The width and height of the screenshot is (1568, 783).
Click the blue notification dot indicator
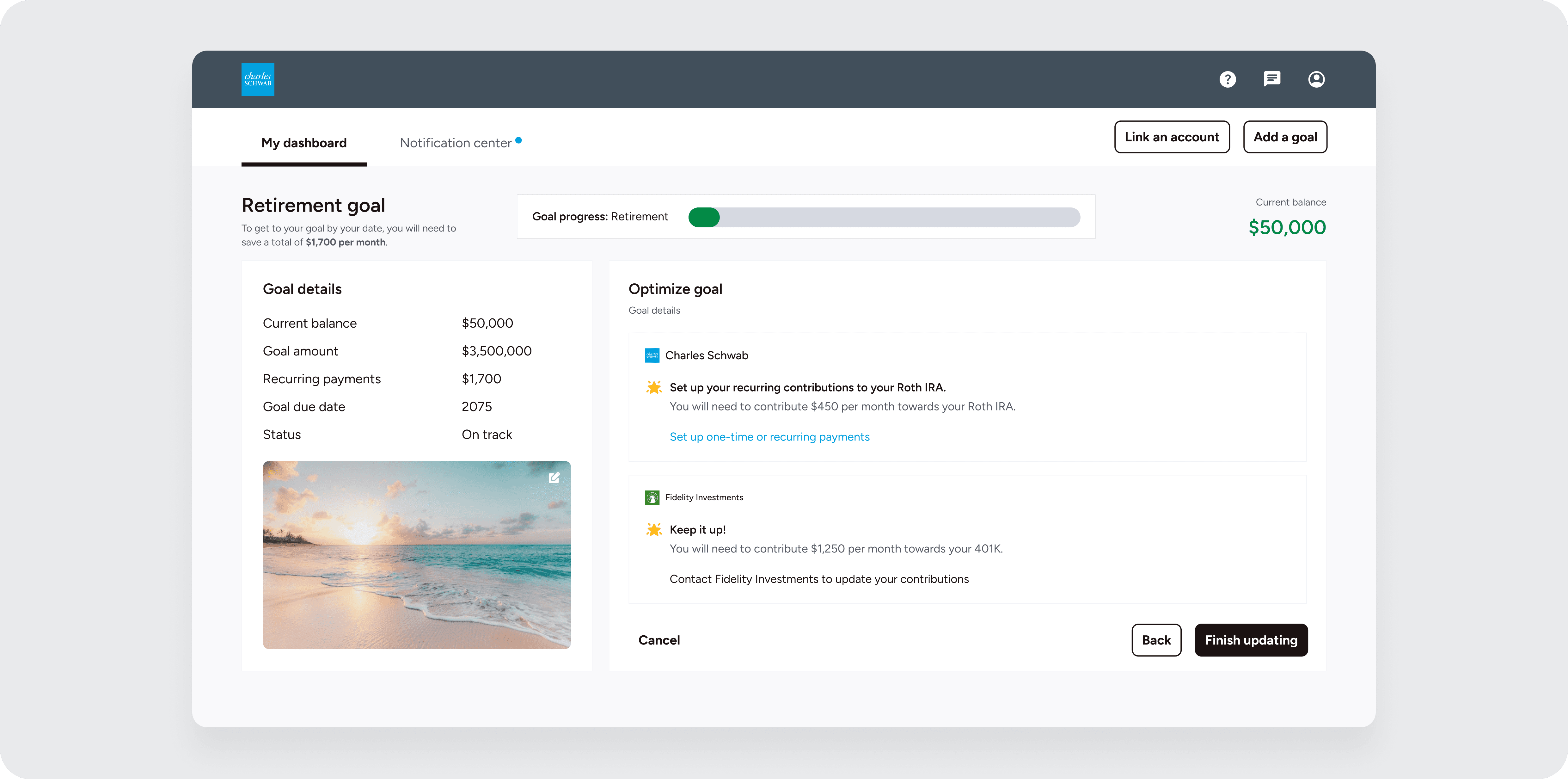518,140
